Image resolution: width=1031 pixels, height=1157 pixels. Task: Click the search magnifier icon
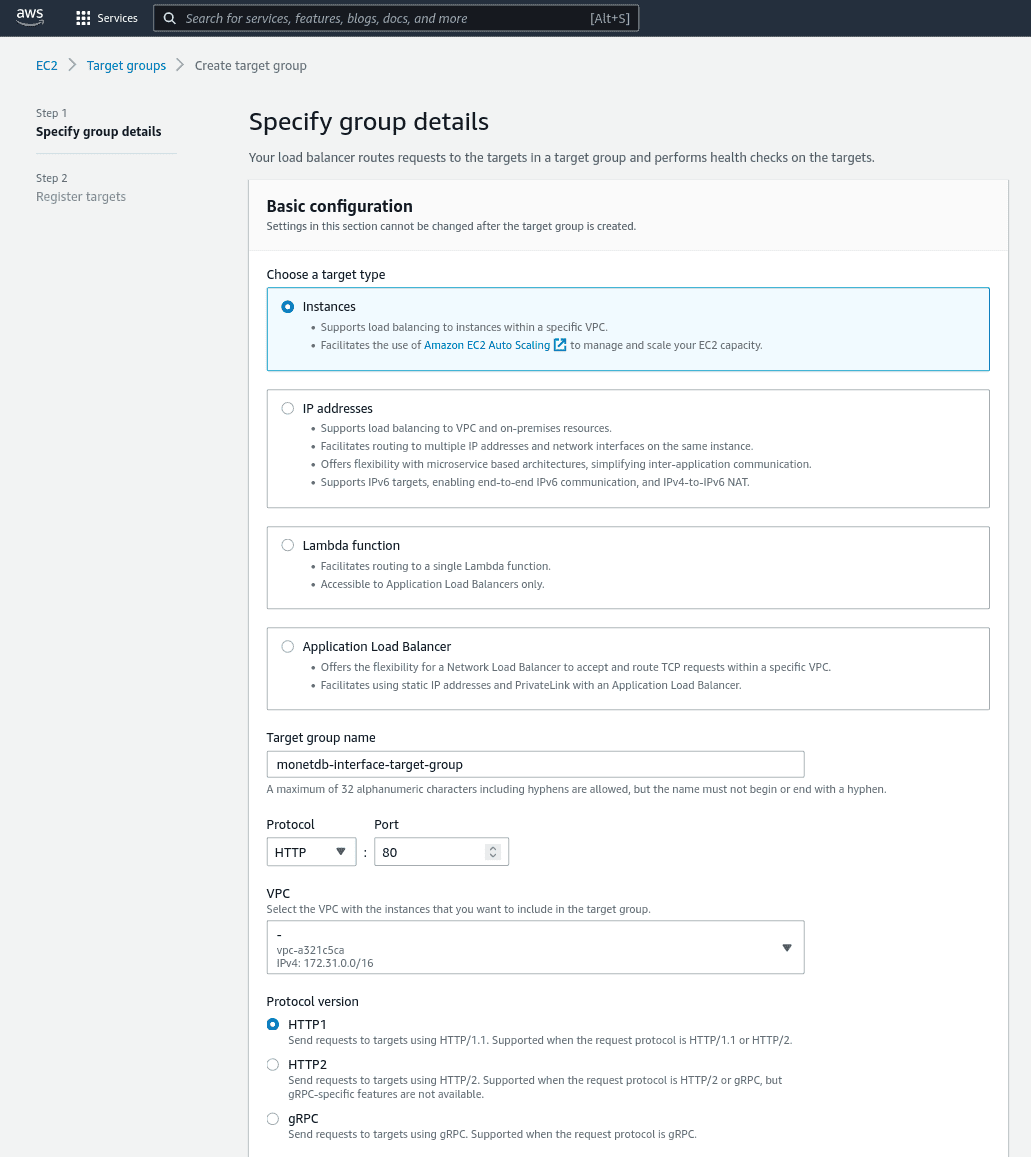(170, 18)
